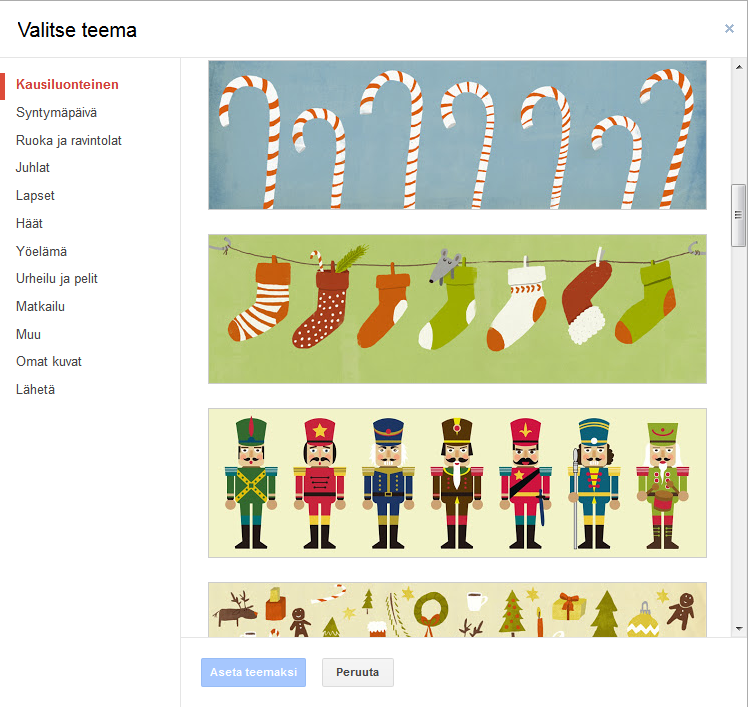Cancel with the Peruuta button
Image resolution: width=748 pixels, height=707 pixels.
pos(358,672)
